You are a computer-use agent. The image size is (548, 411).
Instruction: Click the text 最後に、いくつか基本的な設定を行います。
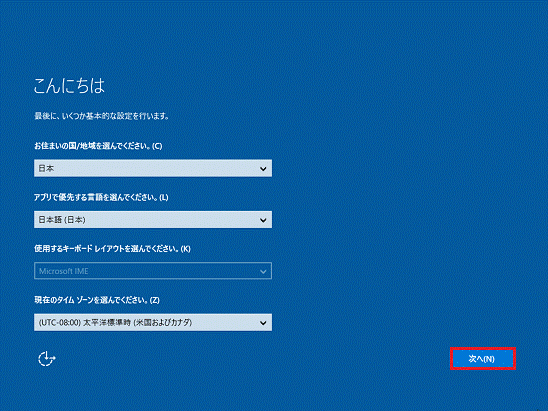[x=102, y=116]
